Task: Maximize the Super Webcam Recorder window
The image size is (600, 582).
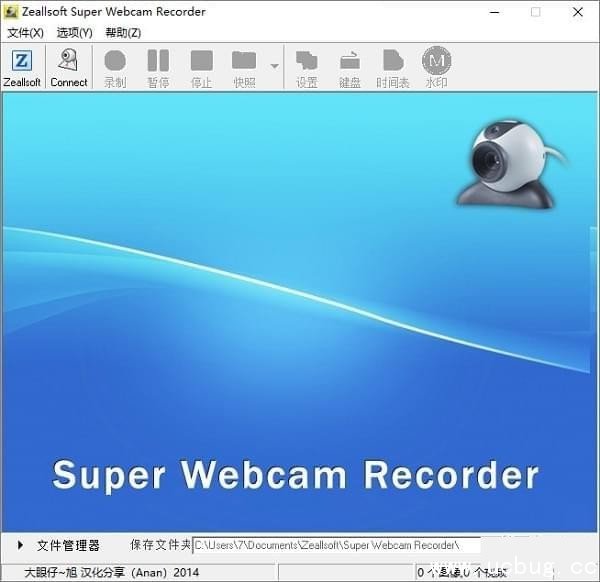Action: (x=535, y=11)
